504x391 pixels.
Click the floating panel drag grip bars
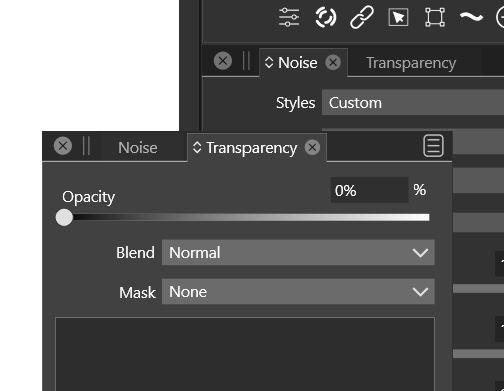(x=86, y=146)
